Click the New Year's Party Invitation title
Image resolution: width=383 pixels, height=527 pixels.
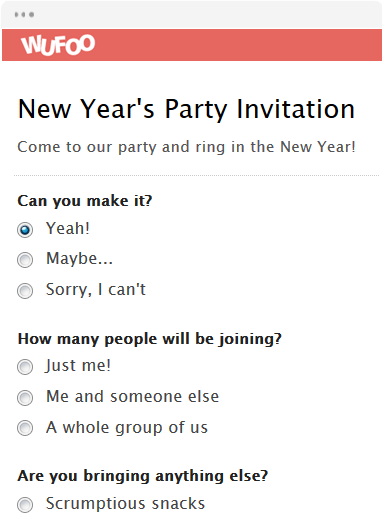(186, 110)
